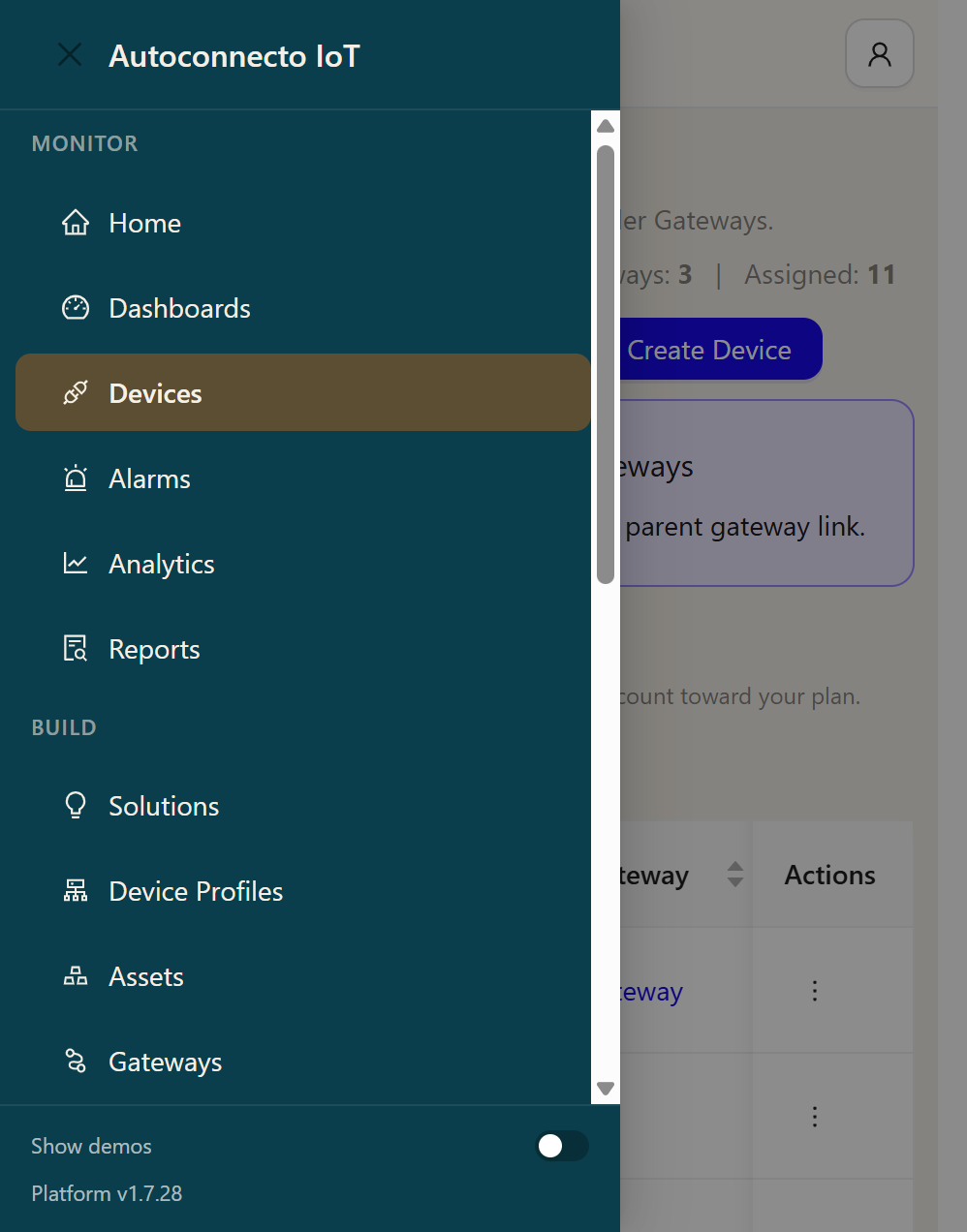Open the Analytics page
The image size is (967, 1232).
[303, 564]
